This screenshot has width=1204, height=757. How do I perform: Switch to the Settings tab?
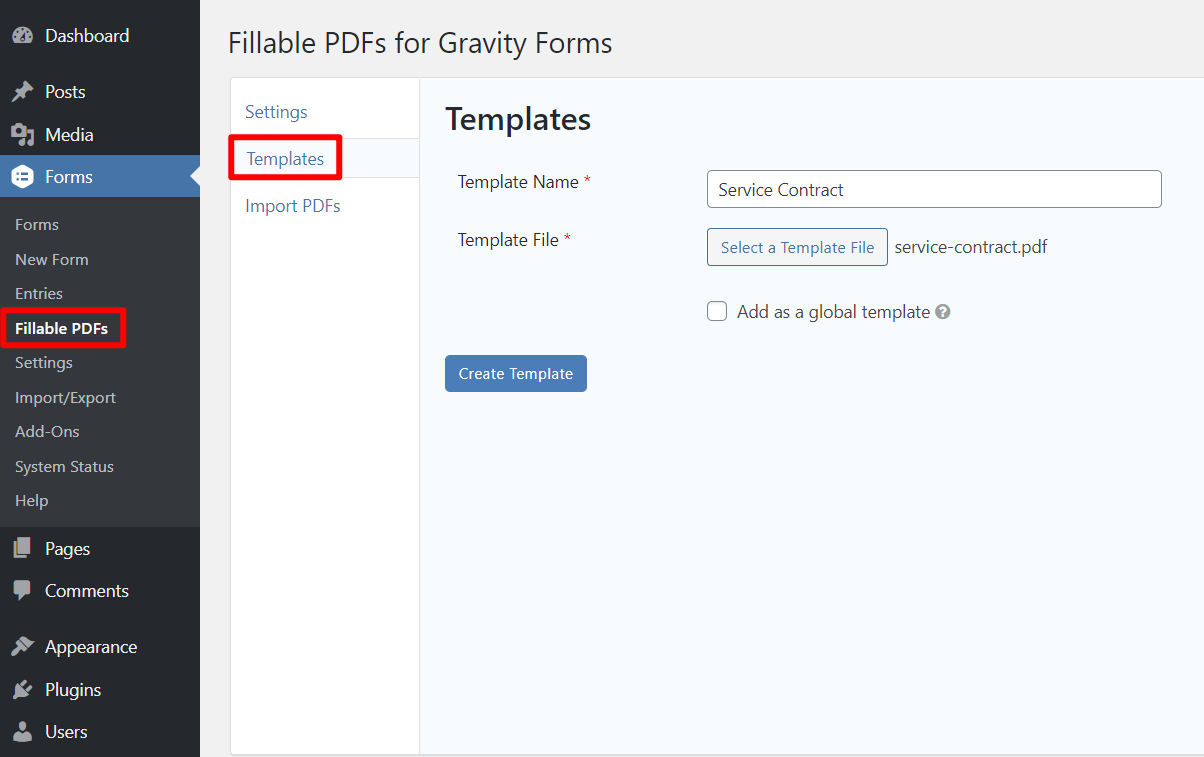tap(275, 111)
